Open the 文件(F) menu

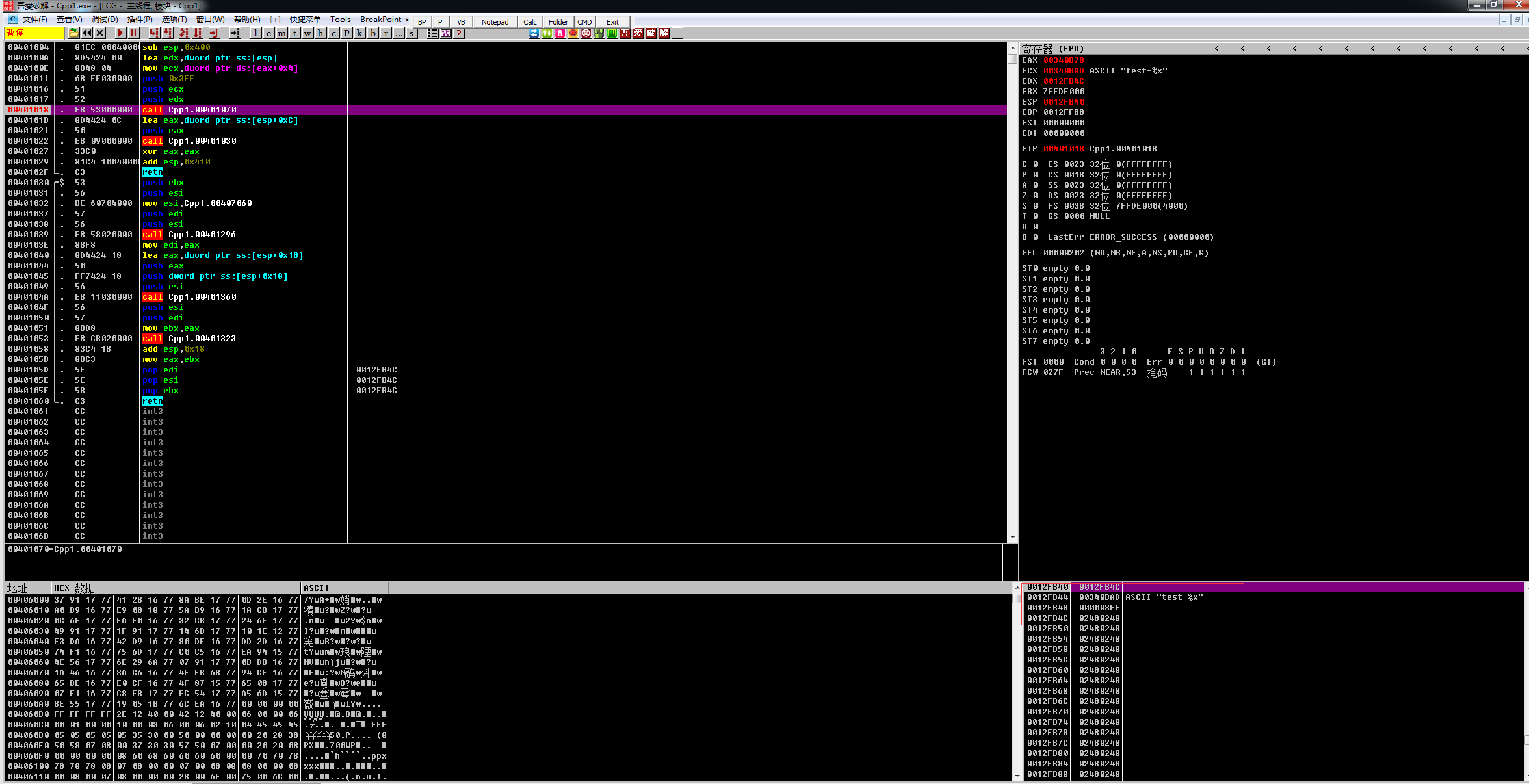coord(35,20)
